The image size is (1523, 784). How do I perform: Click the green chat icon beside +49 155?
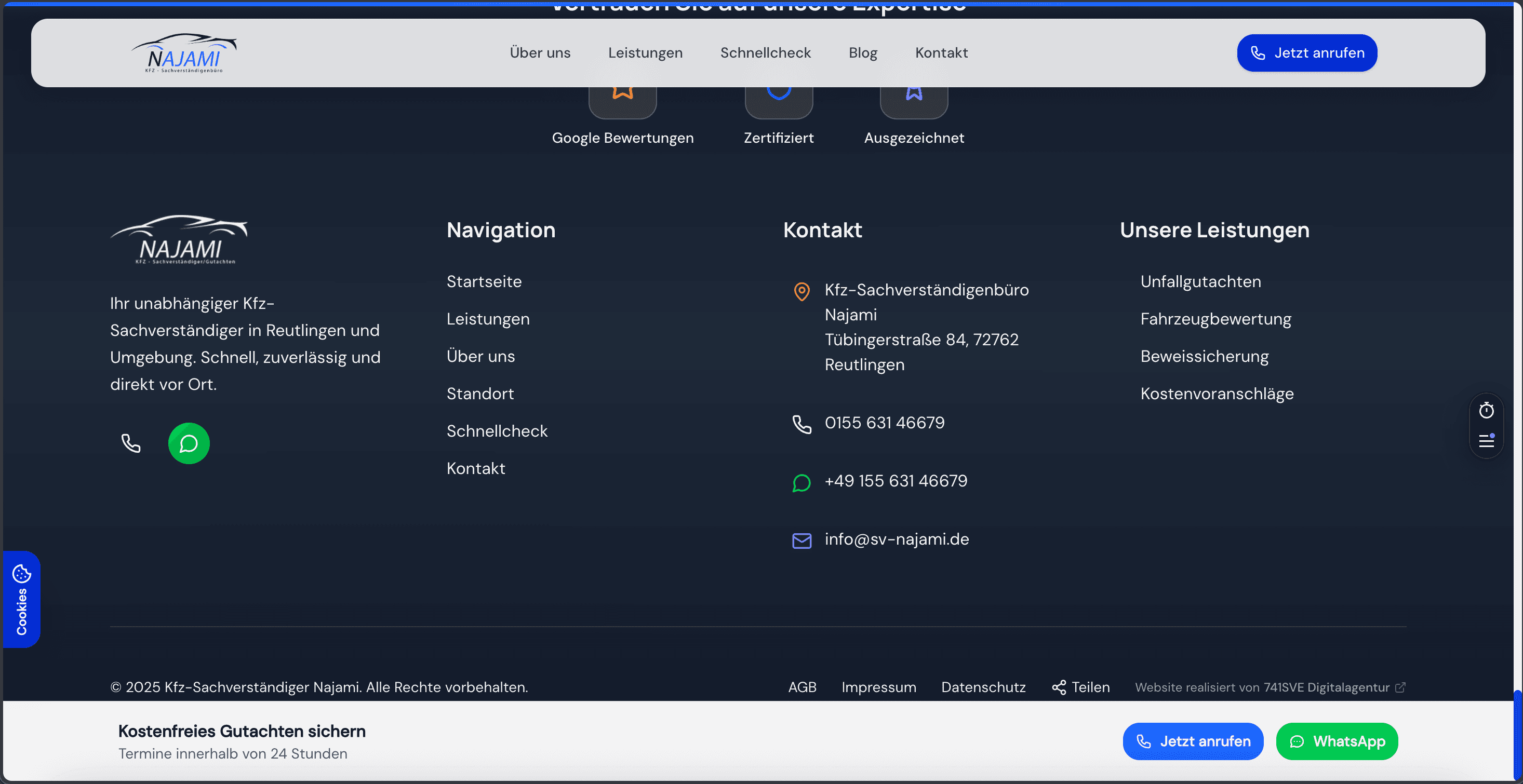click(x=801, y=483)
